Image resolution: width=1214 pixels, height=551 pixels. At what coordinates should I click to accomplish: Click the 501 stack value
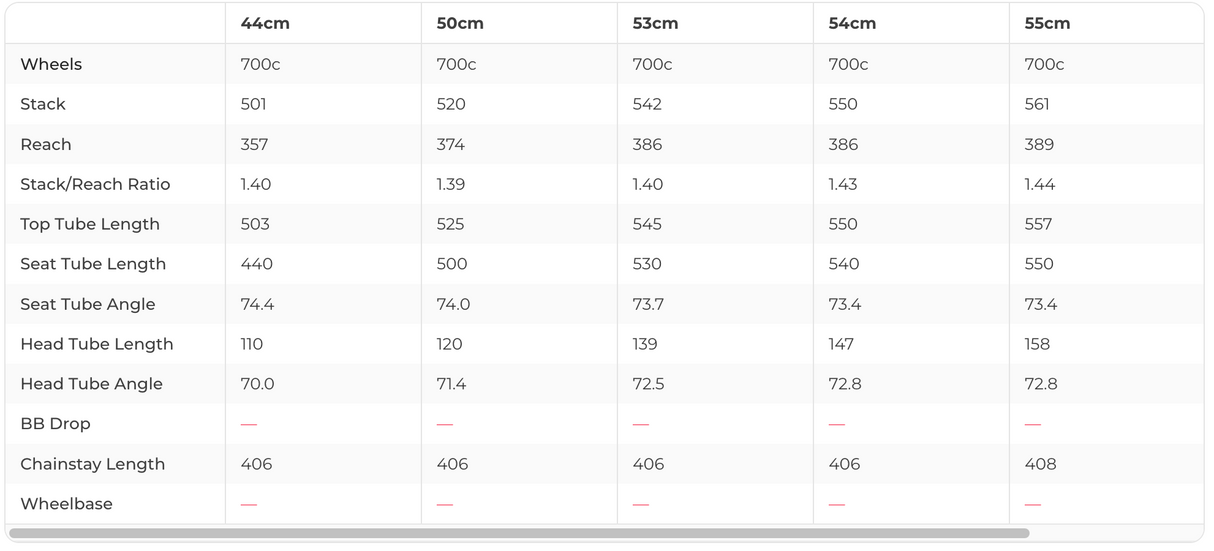(x=254, y=104)
